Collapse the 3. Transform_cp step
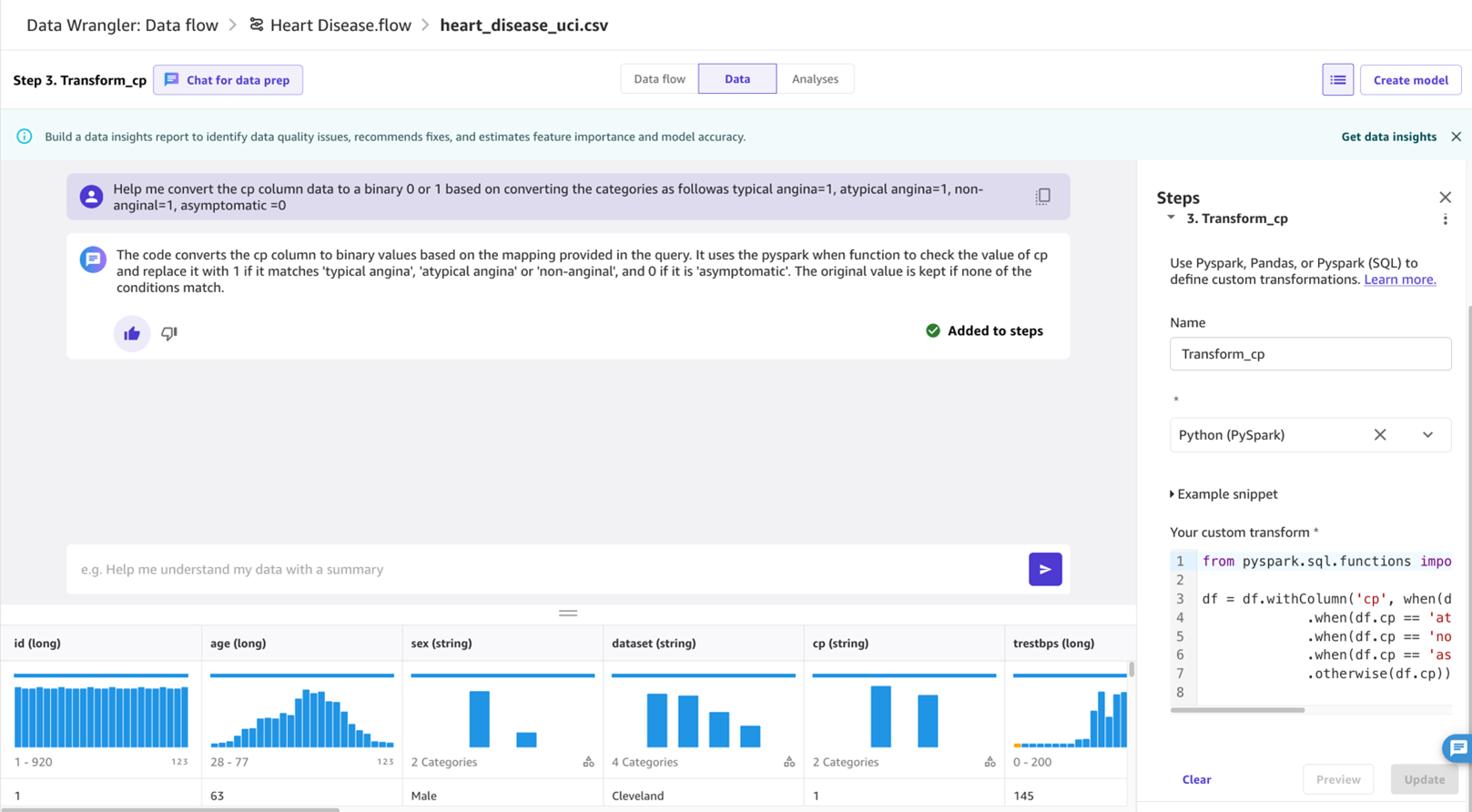1472x812 pixels. 1171,218
